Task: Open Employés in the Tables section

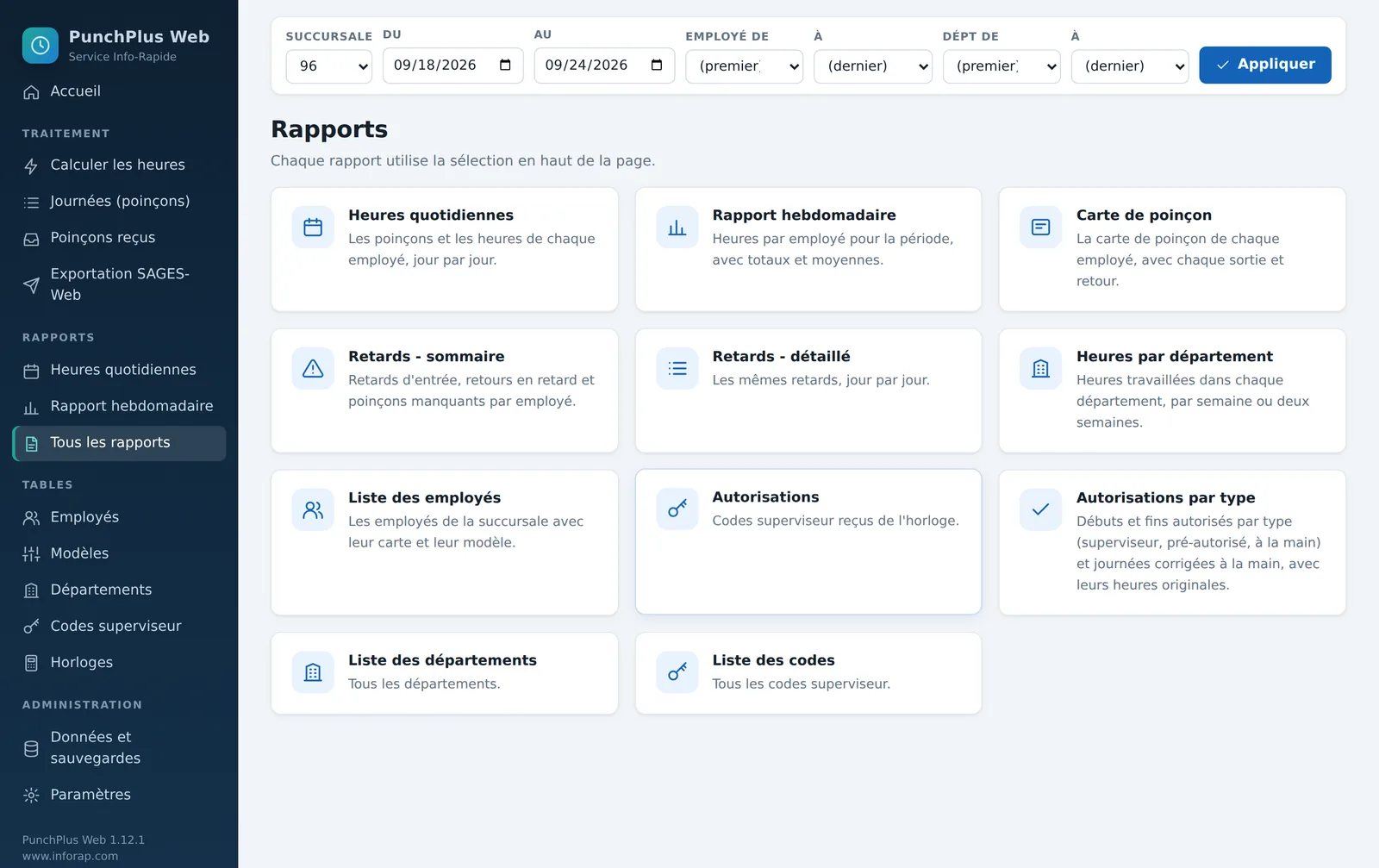Action: pyautogui.click(x=119, y=517)
